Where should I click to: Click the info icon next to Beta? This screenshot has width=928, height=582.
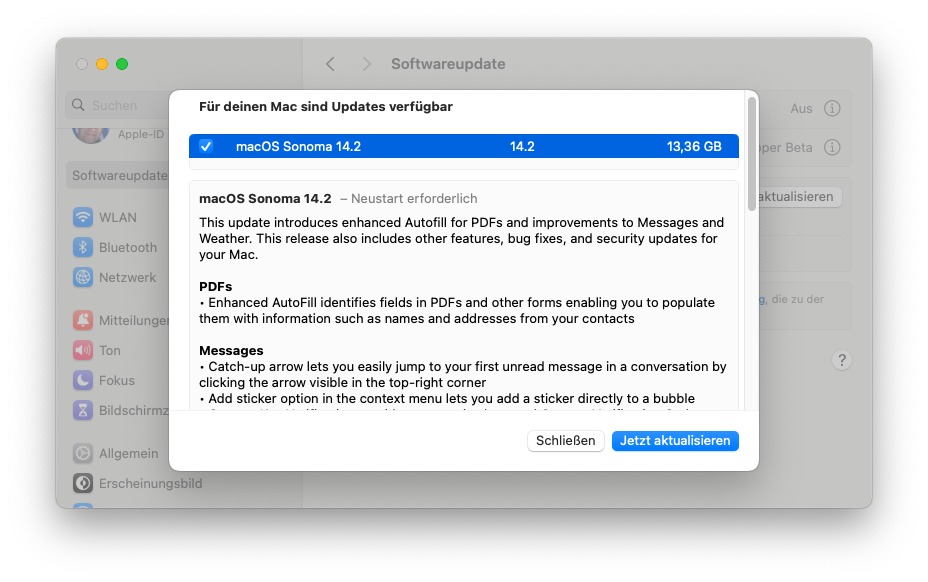click(x=832, y=147)
